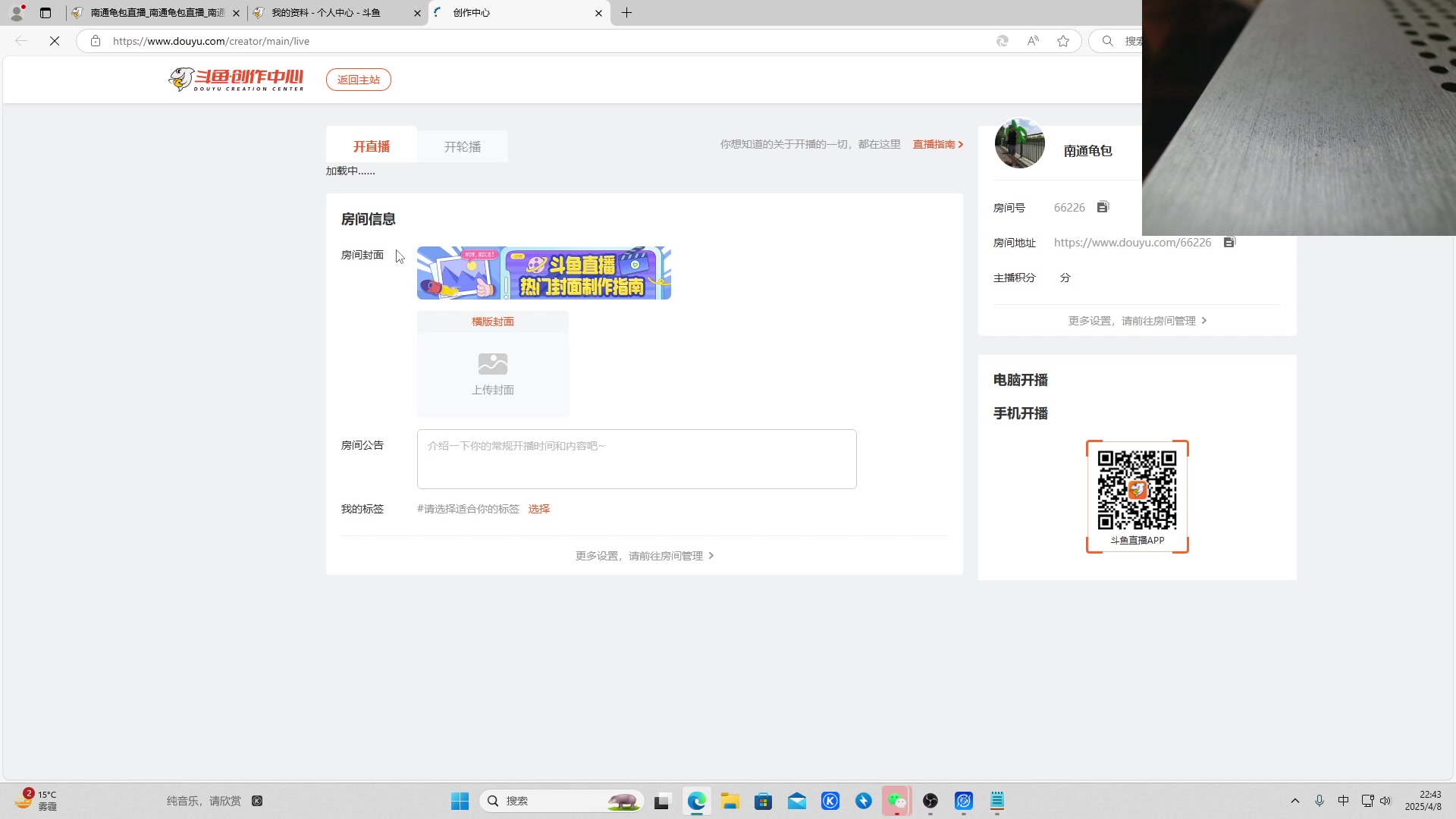Close the 南通龟包直播 browser tab
Viewport: 1456px width, 819px height.
click(x=236, y=13)
